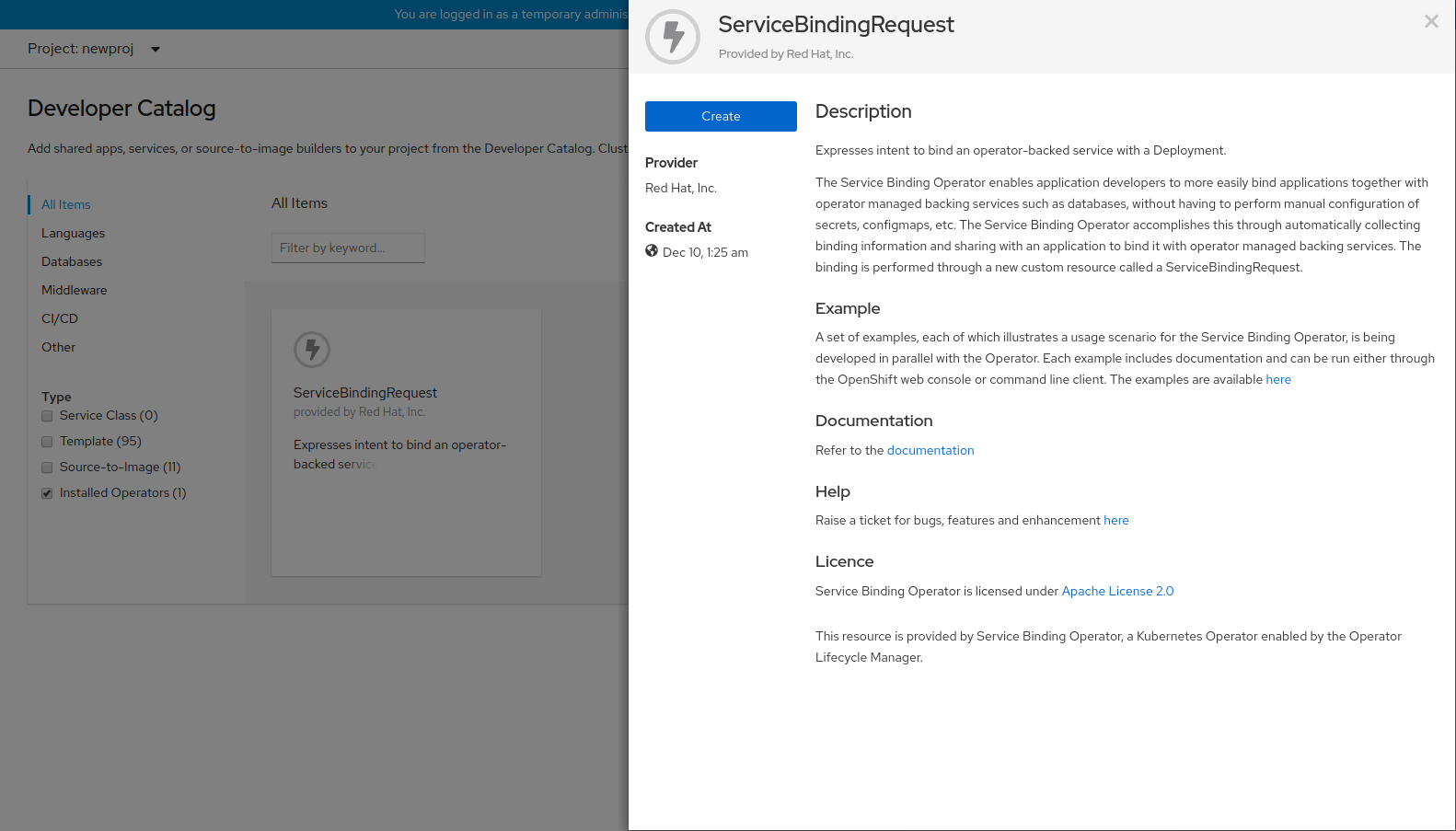Click the lightning bolt icon on catalog card
Image resolution: width=1456 pixels, height=831 pixels.
pyautogui.click(x=312, y=350)
